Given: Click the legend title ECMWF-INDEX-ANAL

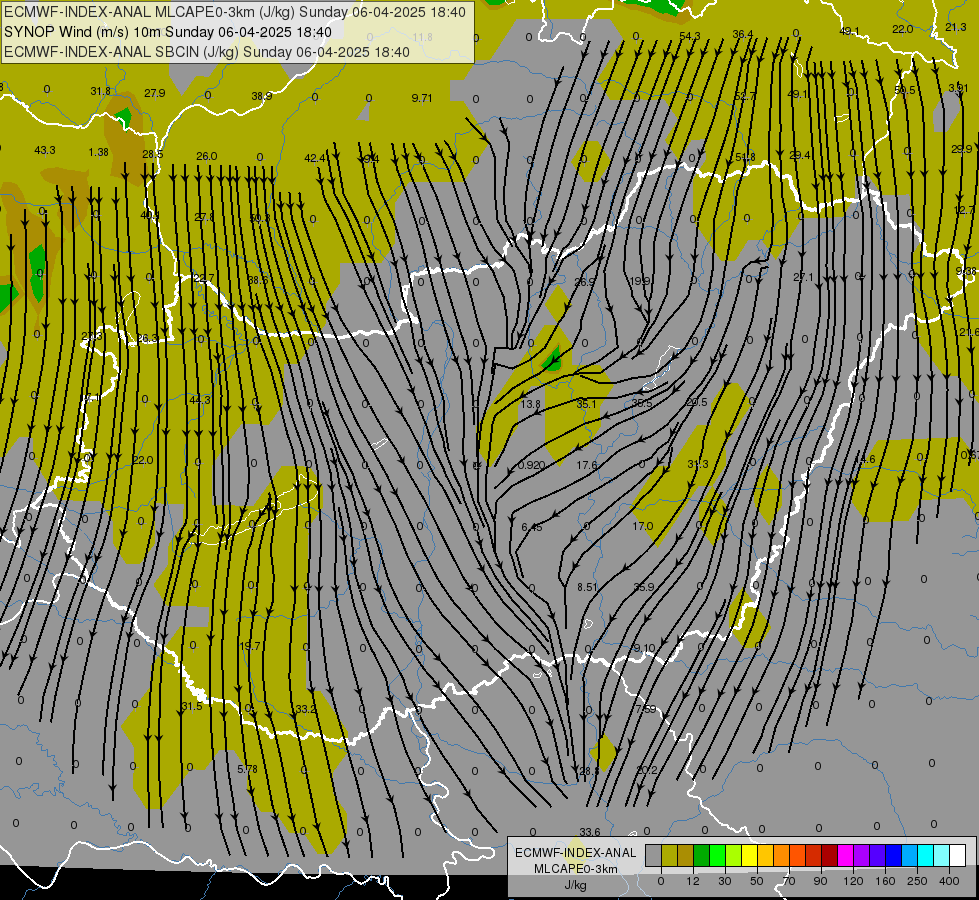Looking at the screenshot, I should 576,853.
